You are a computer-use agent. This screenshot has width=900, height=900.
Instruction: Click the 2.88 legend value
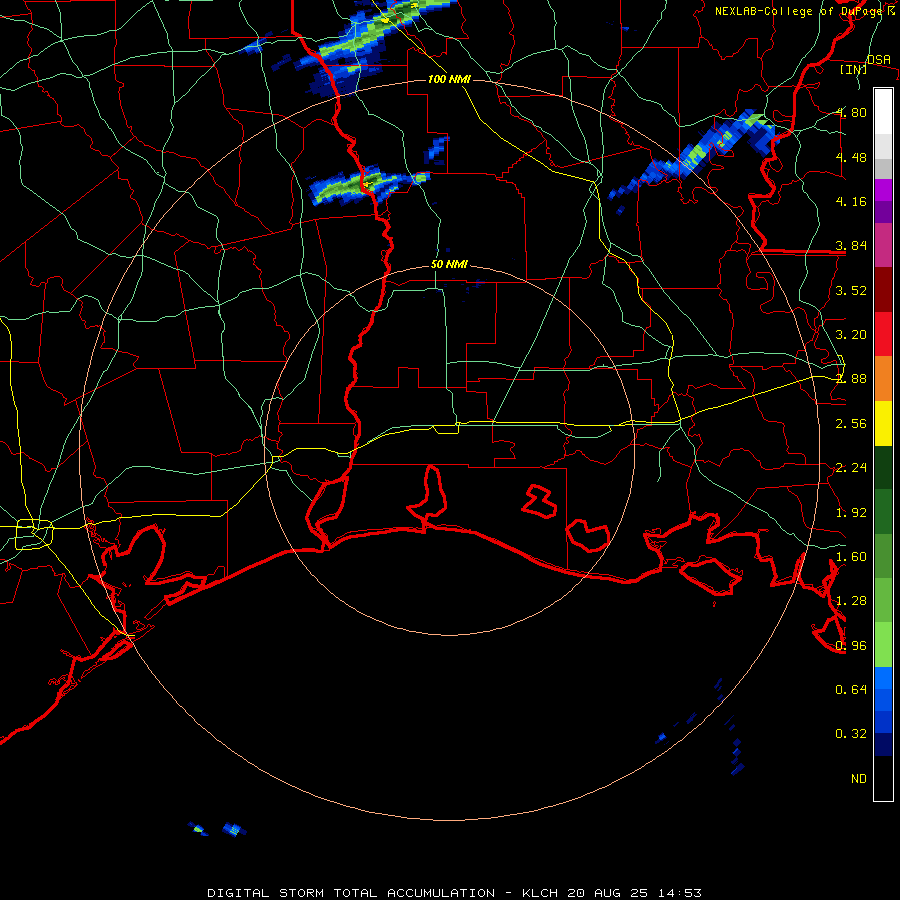pyautogui.click(x=851, y=379)
